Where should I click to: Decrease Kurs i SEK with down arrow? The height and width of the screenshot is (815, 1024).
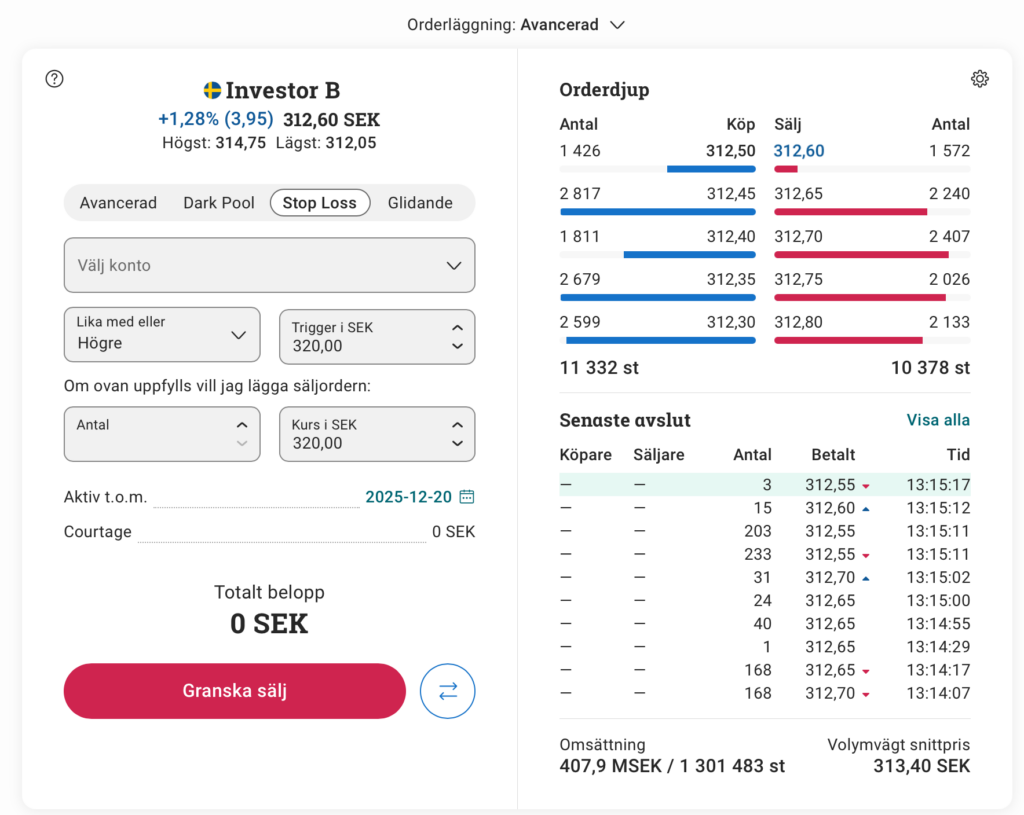pyautogui.click(x=457, y=444)
